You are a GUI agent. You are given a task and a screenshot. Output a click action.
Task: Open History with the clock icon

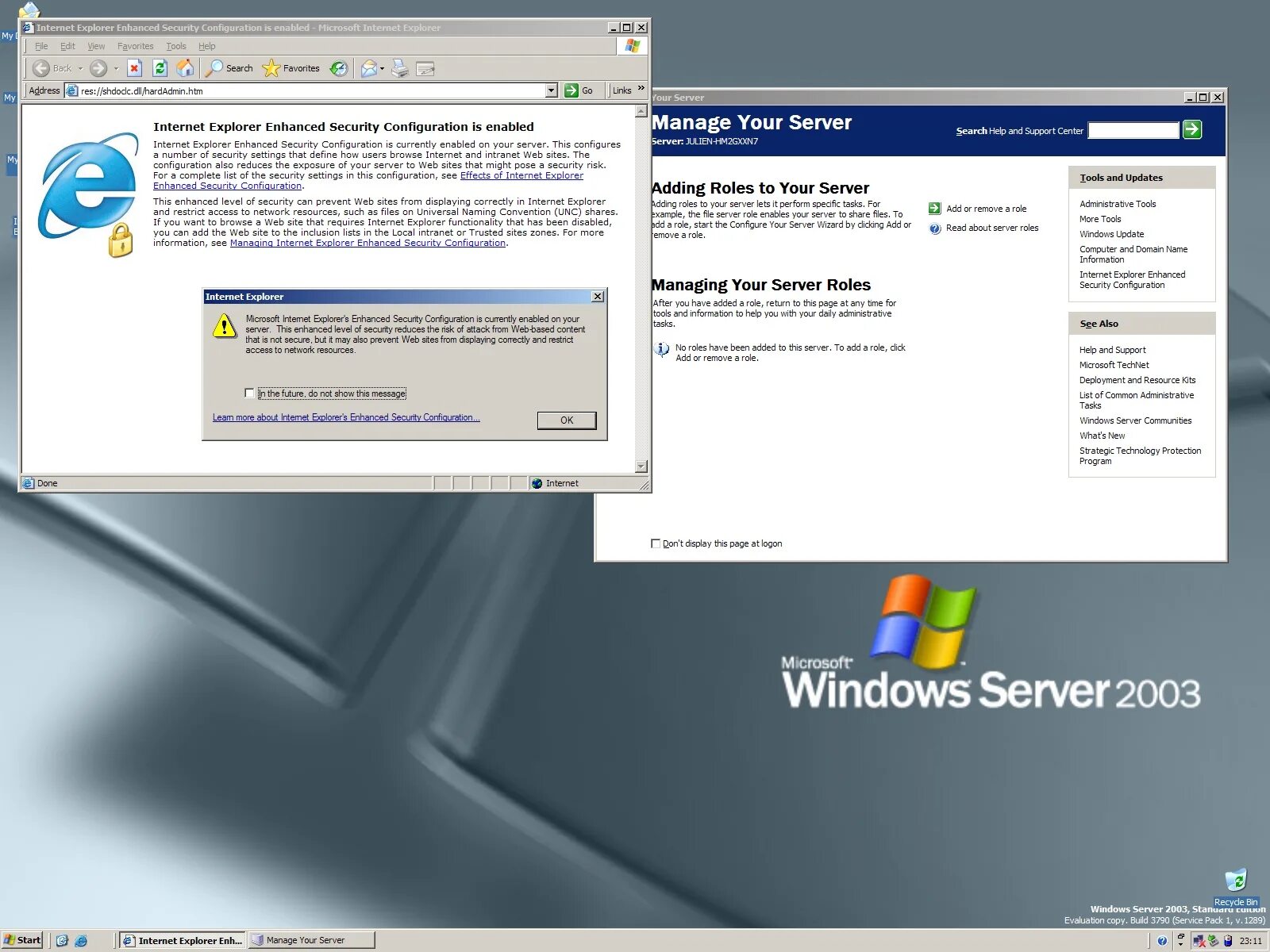[339, 68]
